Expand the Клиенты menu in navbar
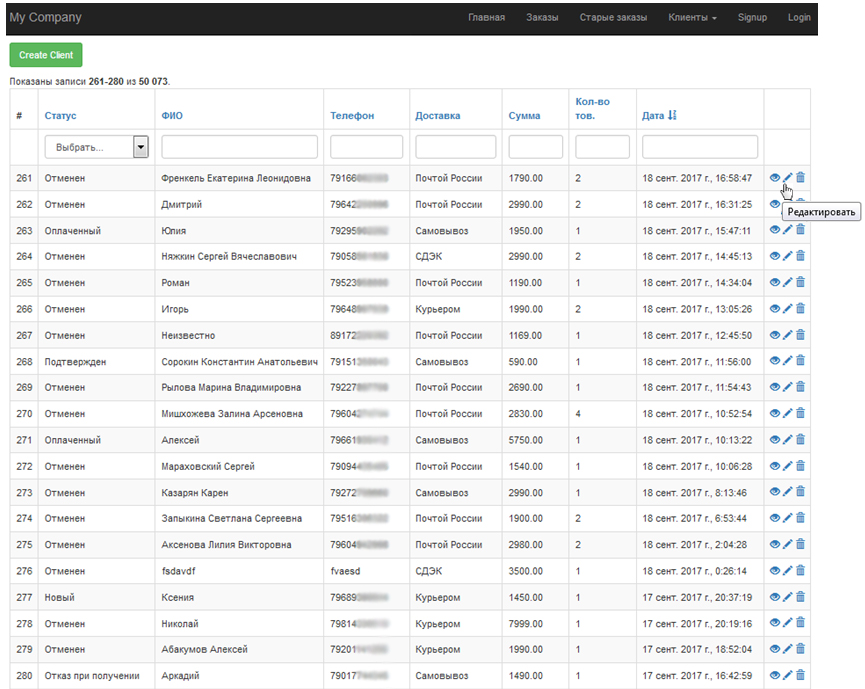The height and width of the screenshot is (689, 865). click(692, 18)
